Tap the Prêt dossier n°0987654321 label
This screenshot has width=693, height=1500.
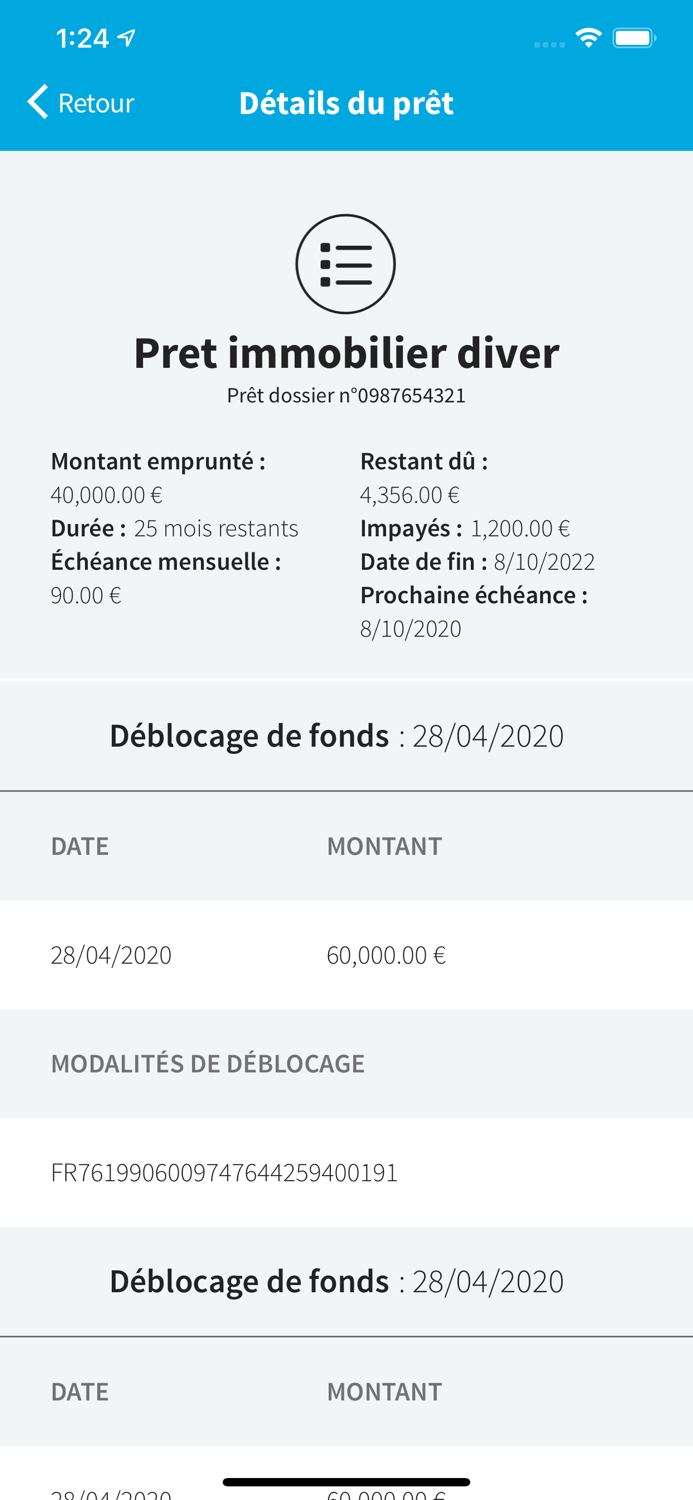click(x=345, y=395)
